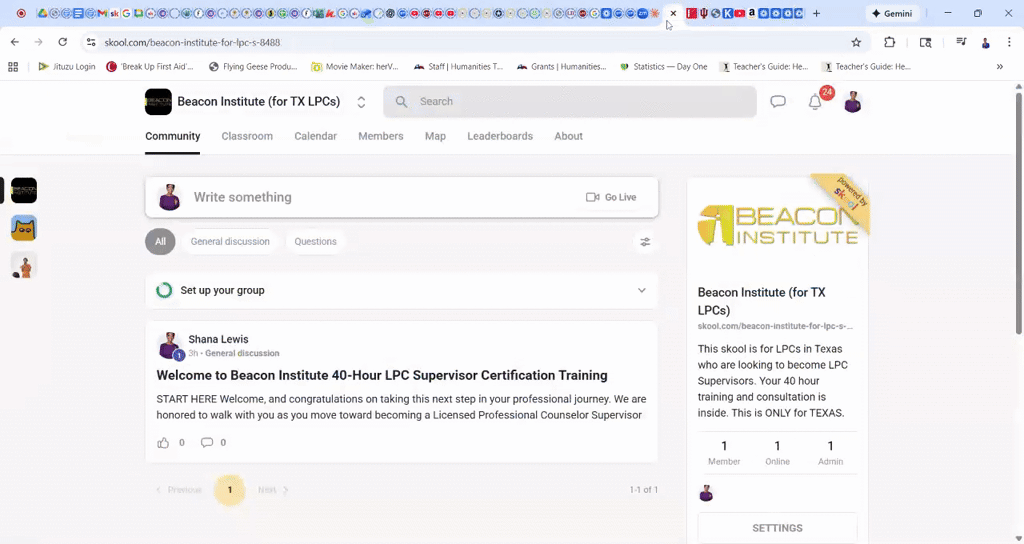
Task: Start a Go Live video session
Action: [x=611, y=197]
